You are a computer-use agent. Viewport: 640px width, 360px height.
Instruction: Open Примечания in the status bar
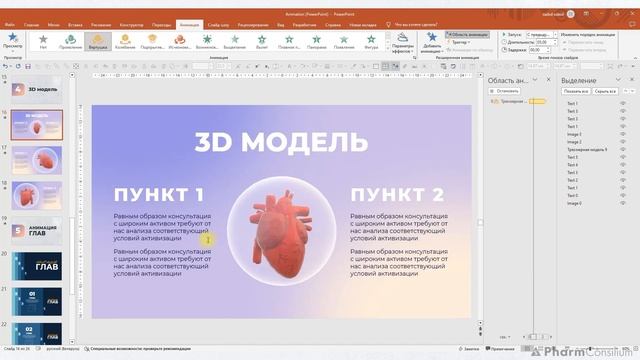point(500,349)
